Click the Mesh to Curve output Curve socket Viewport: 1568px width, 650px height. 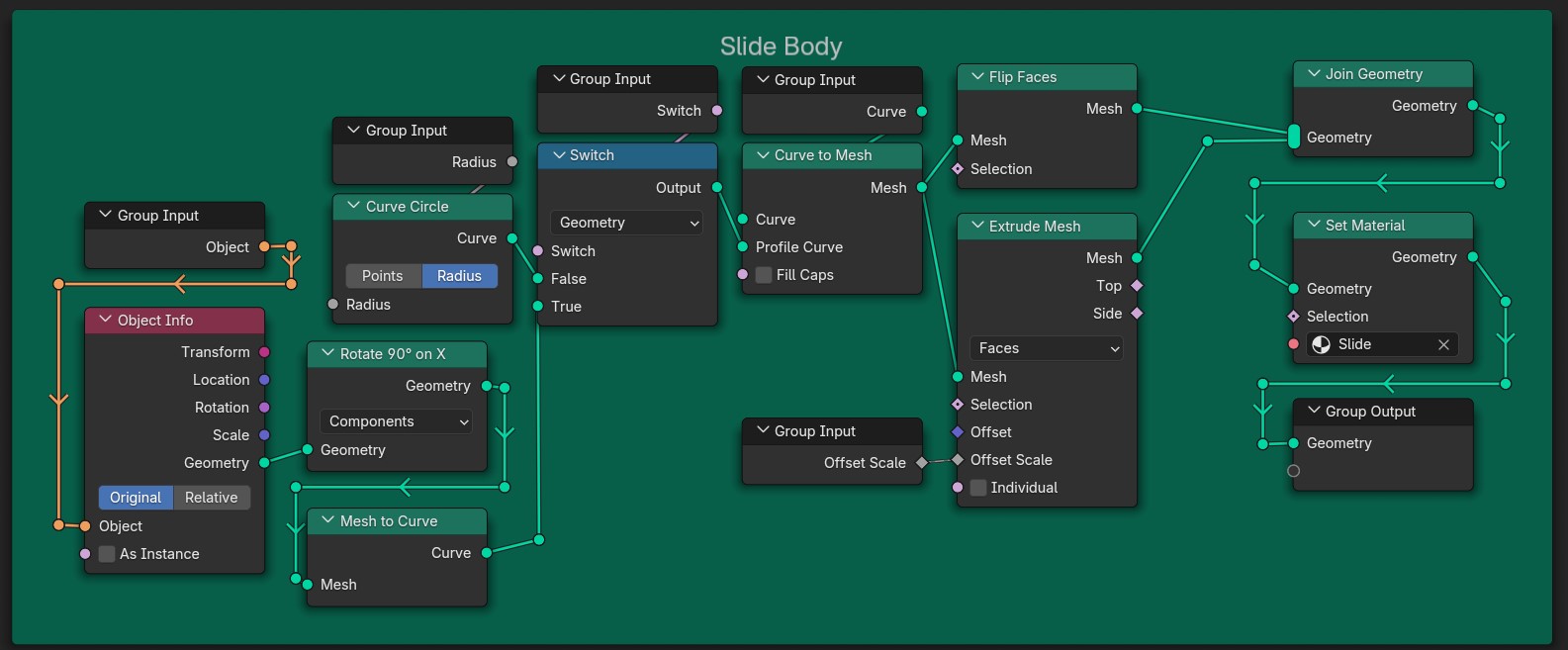[487, 552]
